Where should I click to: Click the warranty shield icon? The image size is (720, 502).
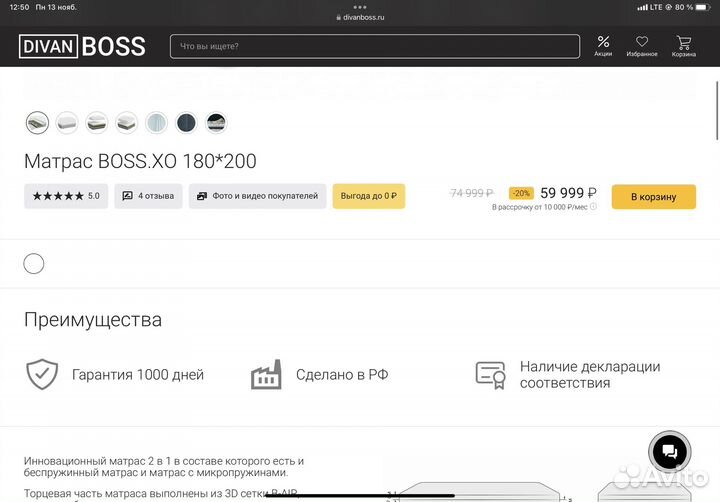[x=42, y=374]
